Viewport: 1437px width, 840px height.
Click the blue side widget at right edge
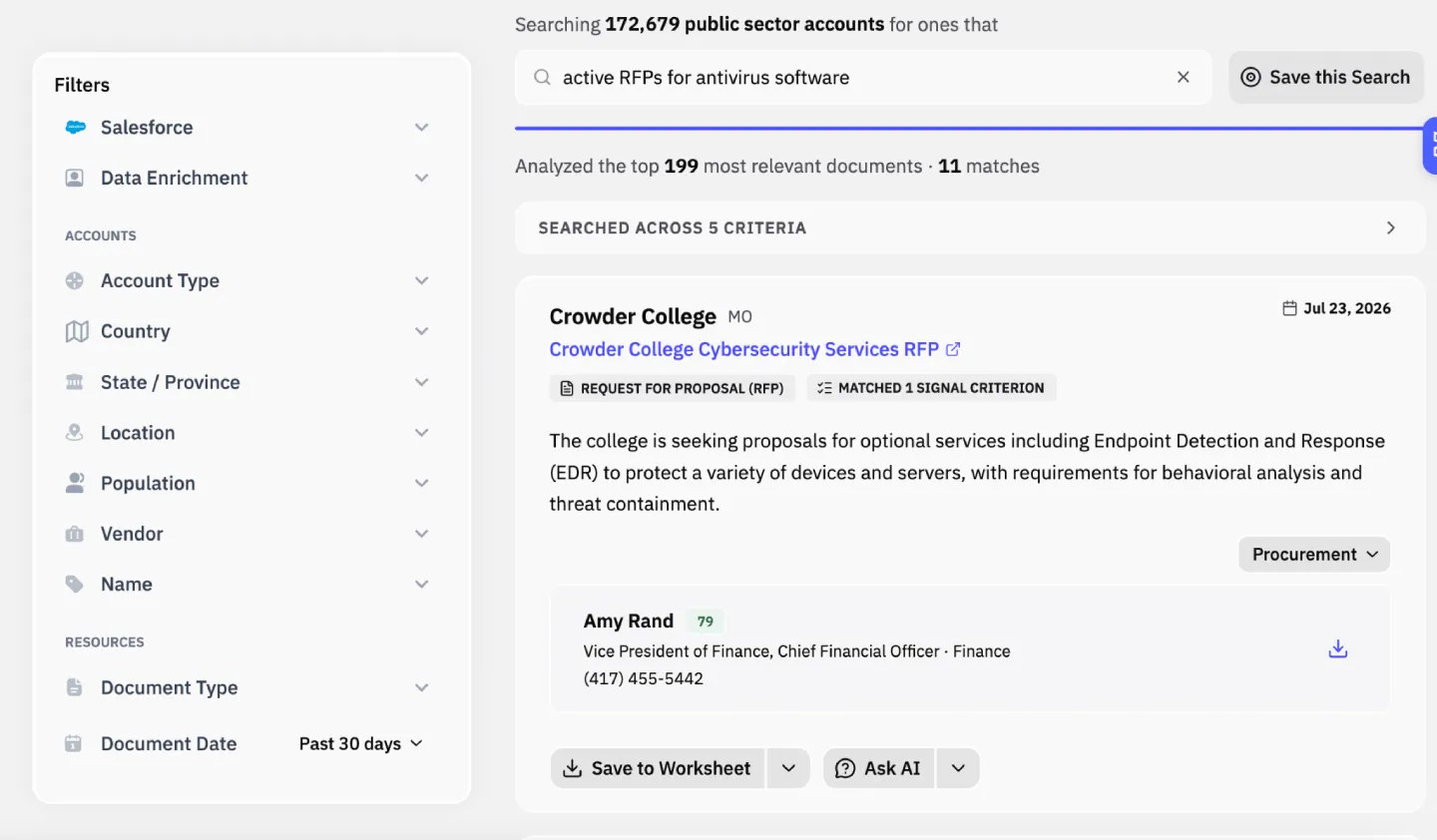[1430, 146]
